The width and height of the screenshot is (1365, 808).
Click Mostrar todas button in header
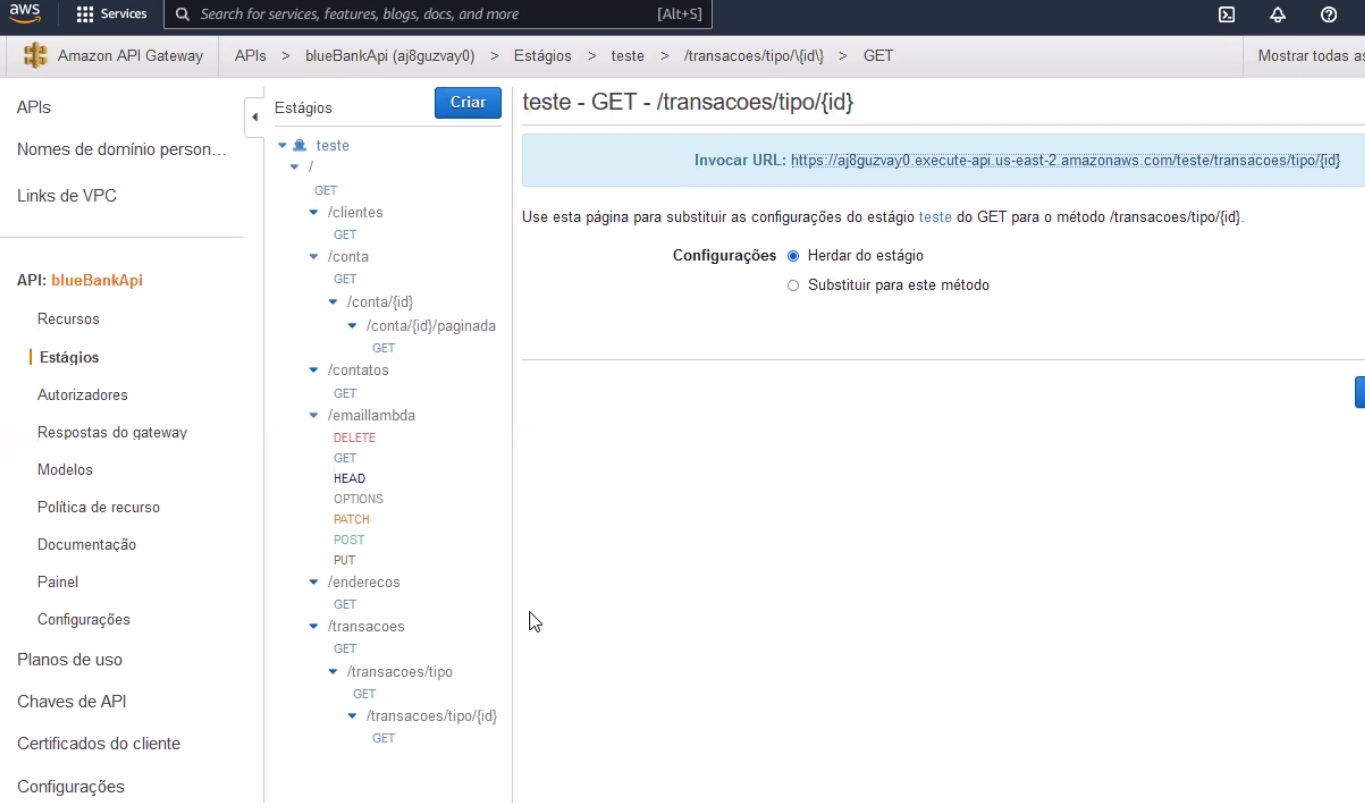point(1310,56)
